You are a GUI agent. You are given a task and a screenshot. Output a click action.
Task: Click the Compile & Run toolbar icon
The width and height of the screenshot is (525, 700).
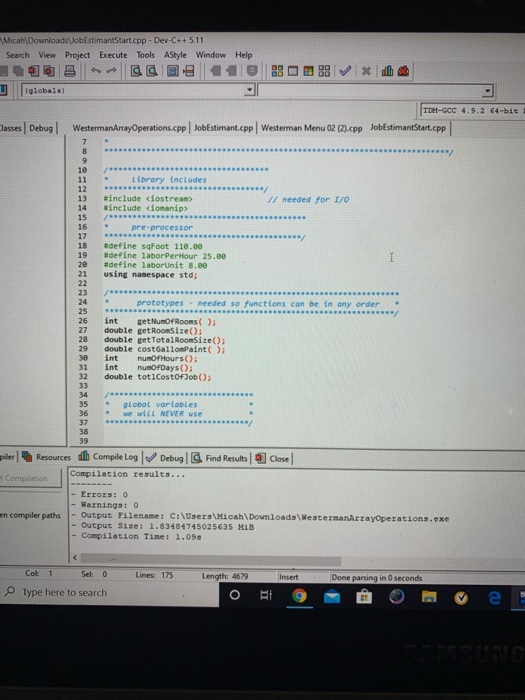(x=308, y=71)
